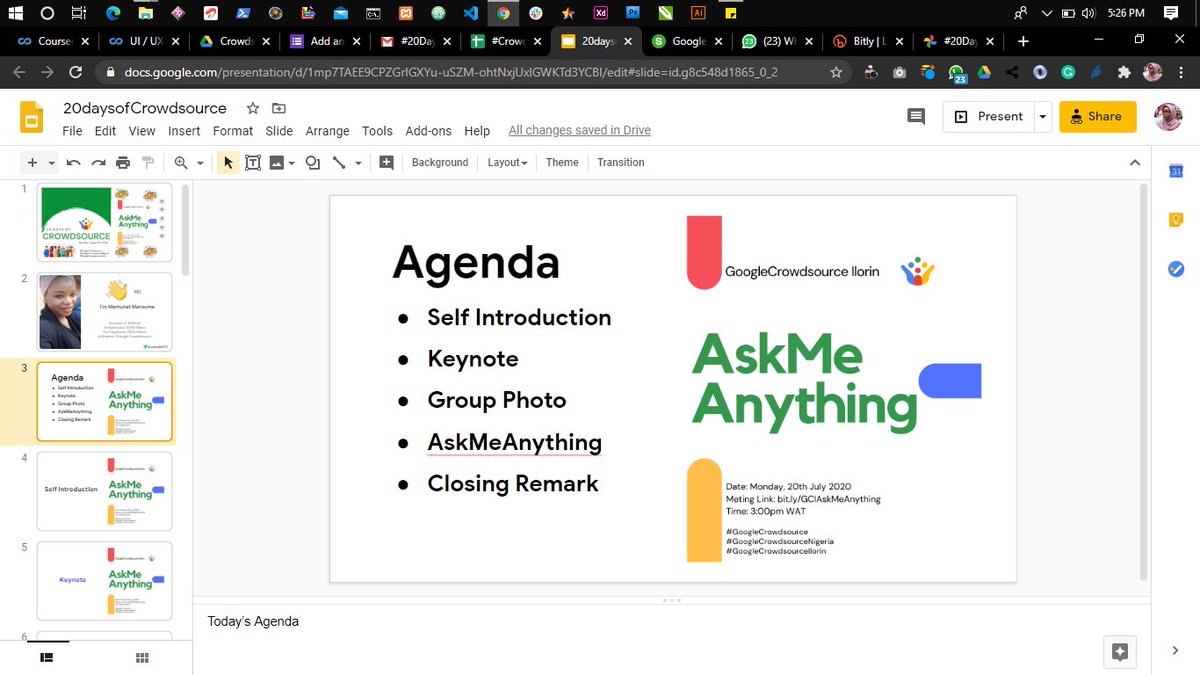The height and width of the screenshot is (675, 1200).
Task: Click the paint format roller icon
Action: [148, 162]
